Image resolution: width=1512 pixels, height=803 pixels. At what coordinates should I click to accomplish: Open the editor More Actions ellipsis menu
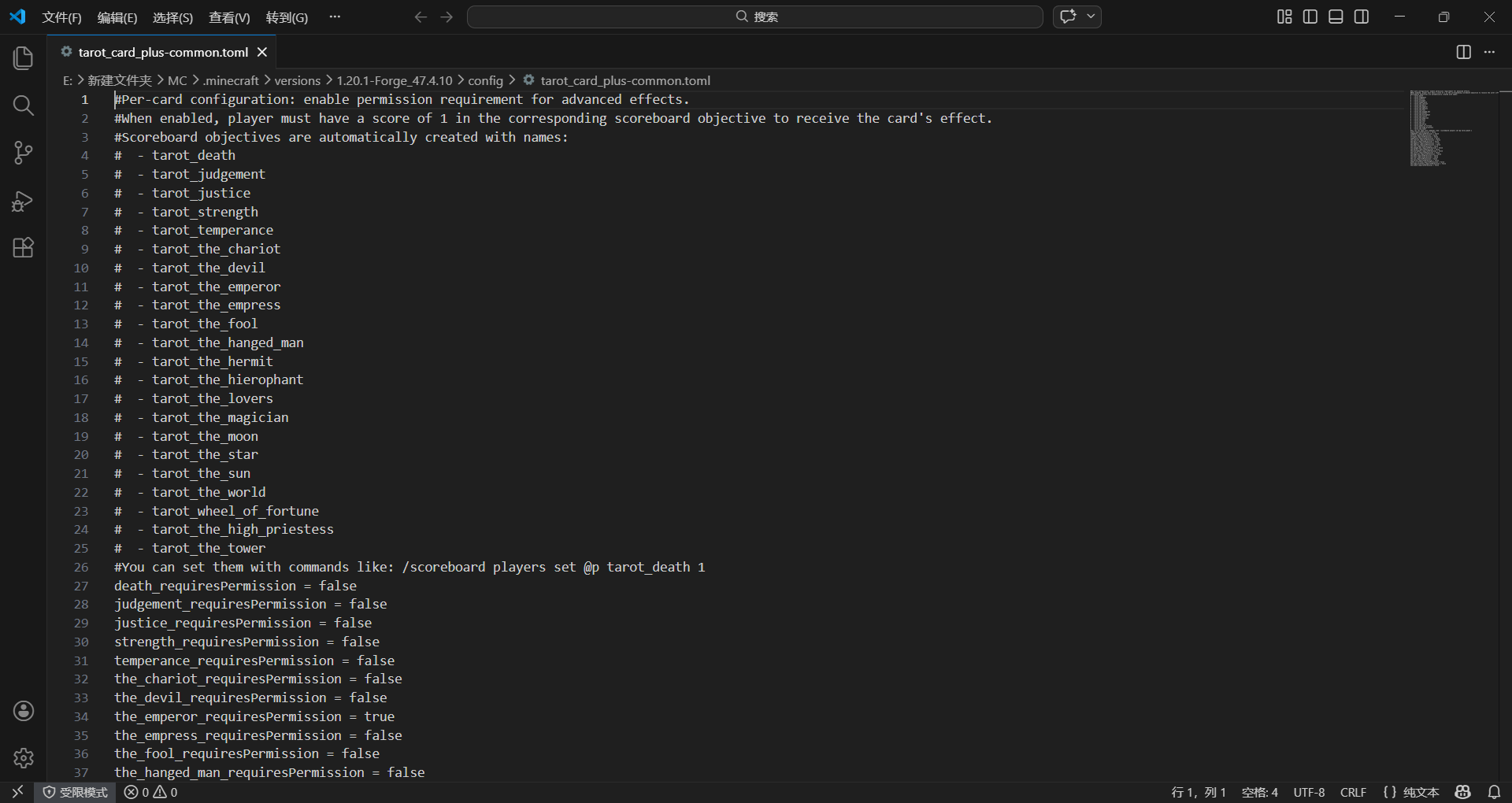click(x=1489, y=52)
